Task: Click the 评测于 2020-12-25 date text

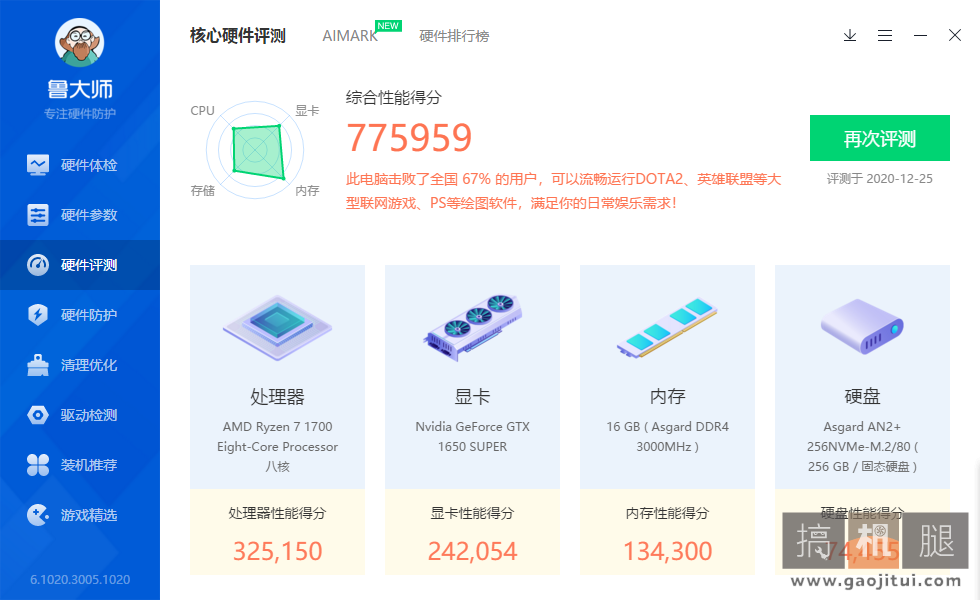Action: pos(880,179)
